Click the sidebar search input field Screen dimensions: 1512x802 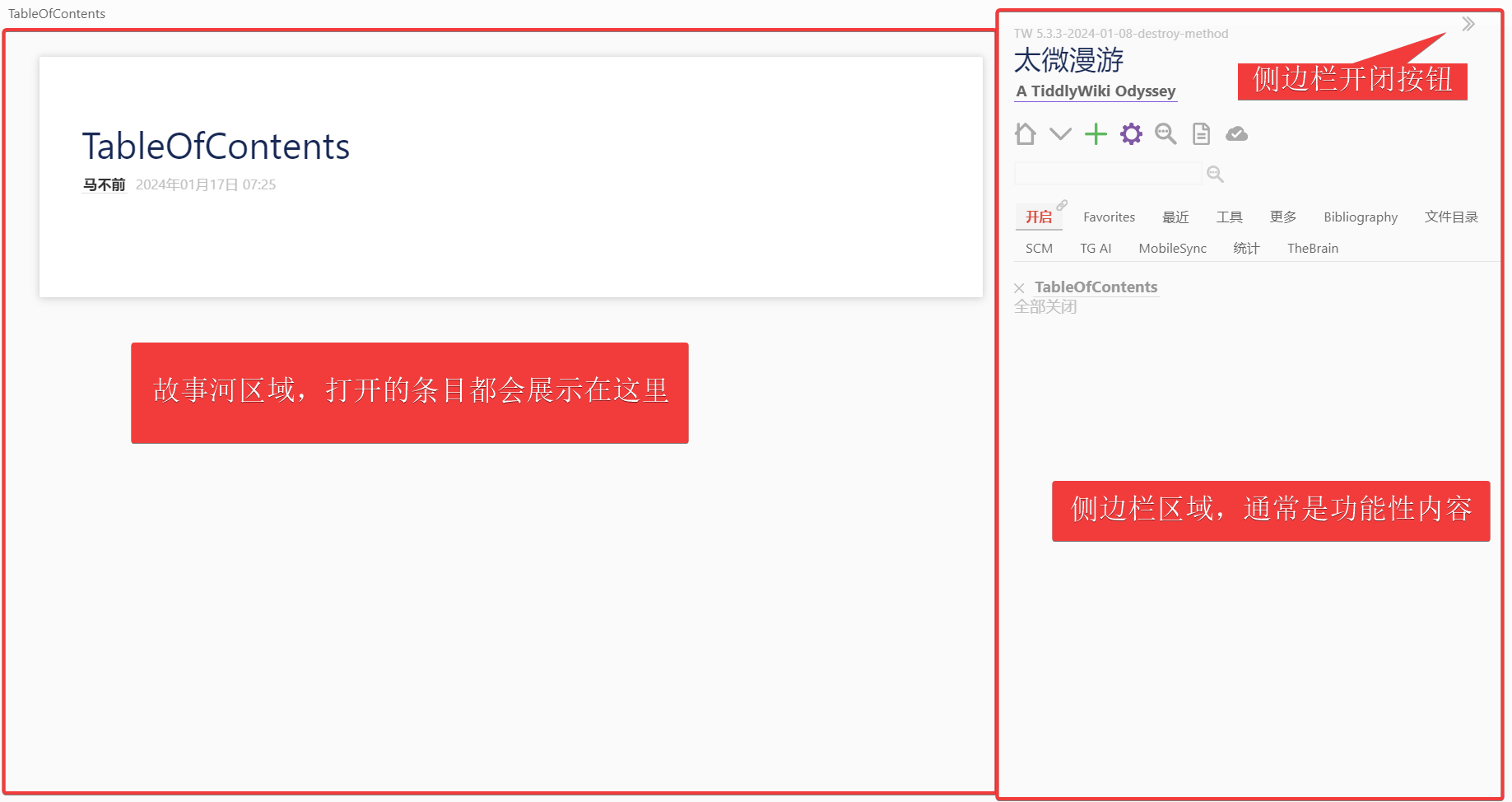[1107, 173]
